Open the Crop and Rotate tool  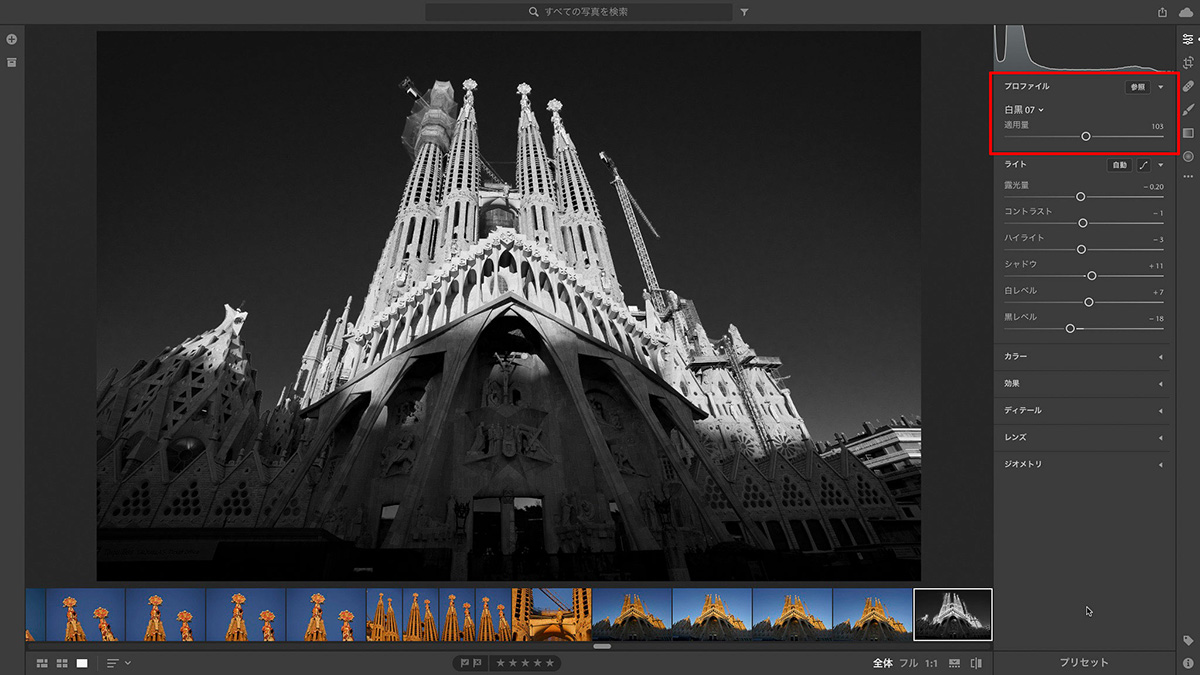pyautogui.click(x=1188, y=62)
